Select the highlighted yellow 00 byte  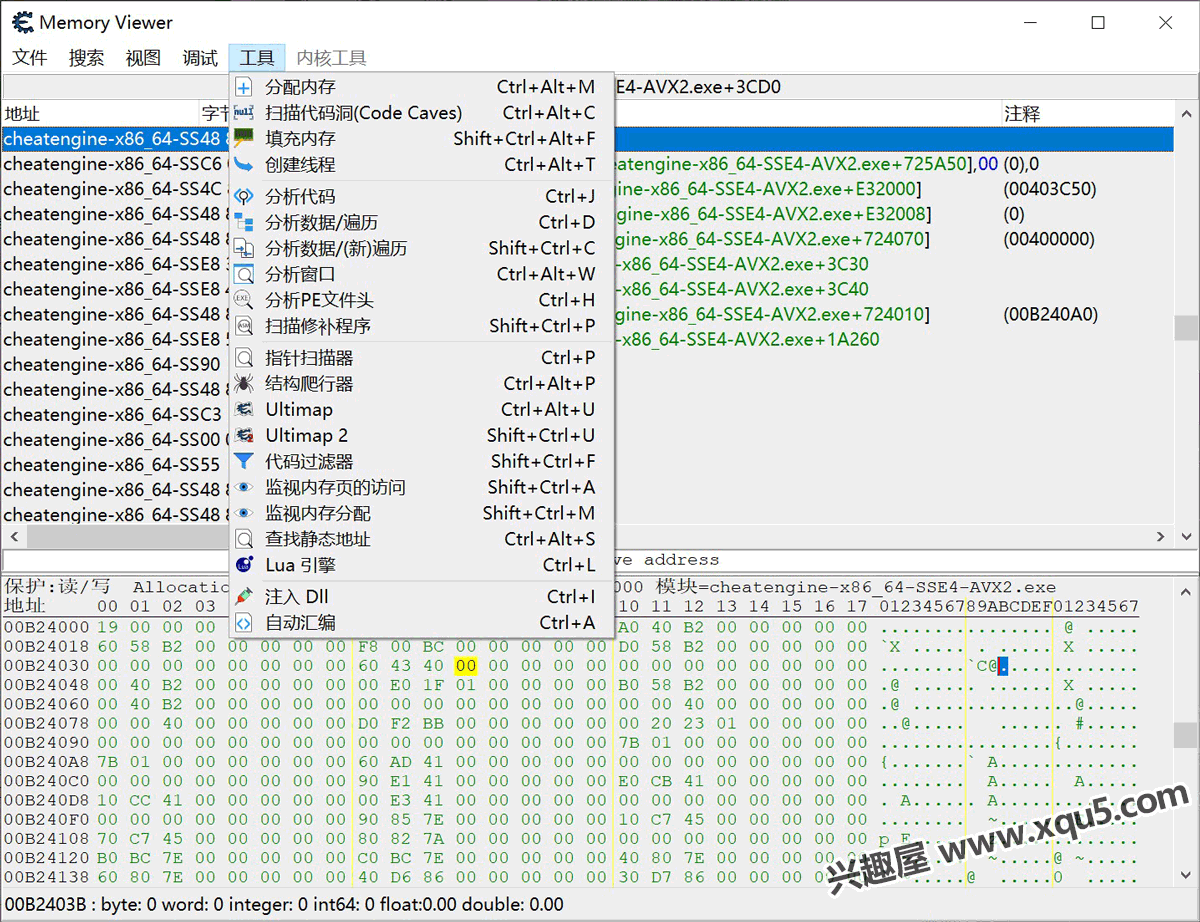tap(466, 666)
